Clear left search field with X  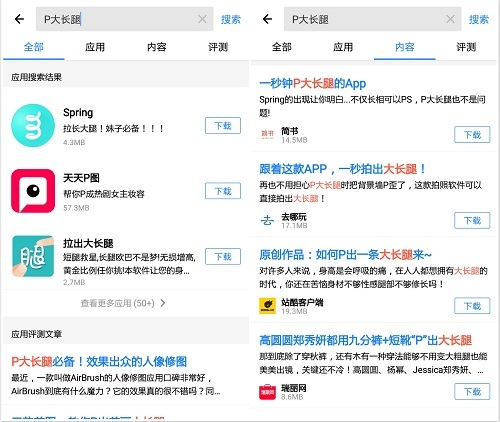point(202,19)
